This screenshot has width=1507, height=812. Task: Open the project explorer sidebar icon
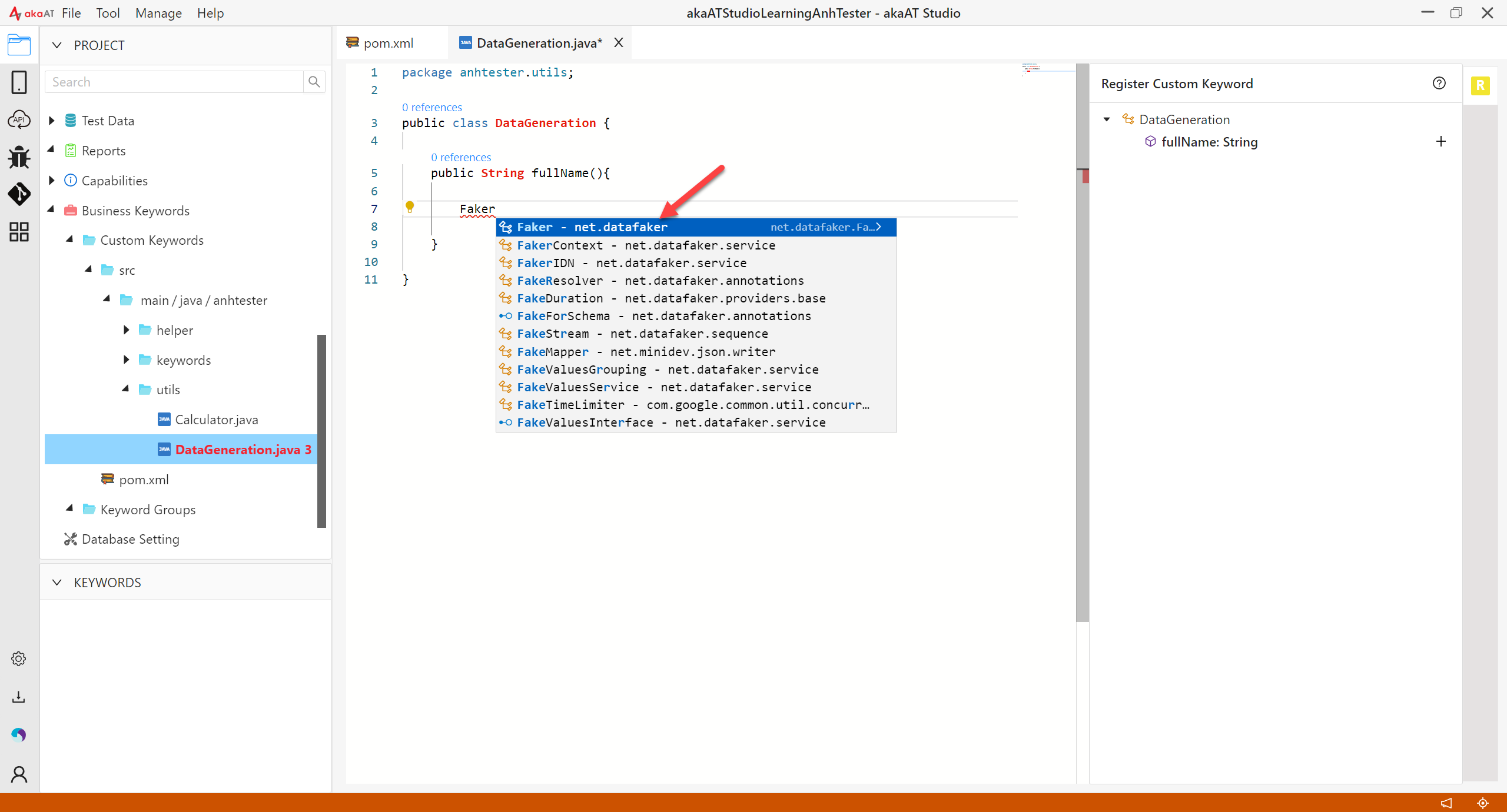pyautogui.click(x=19, y=45)
